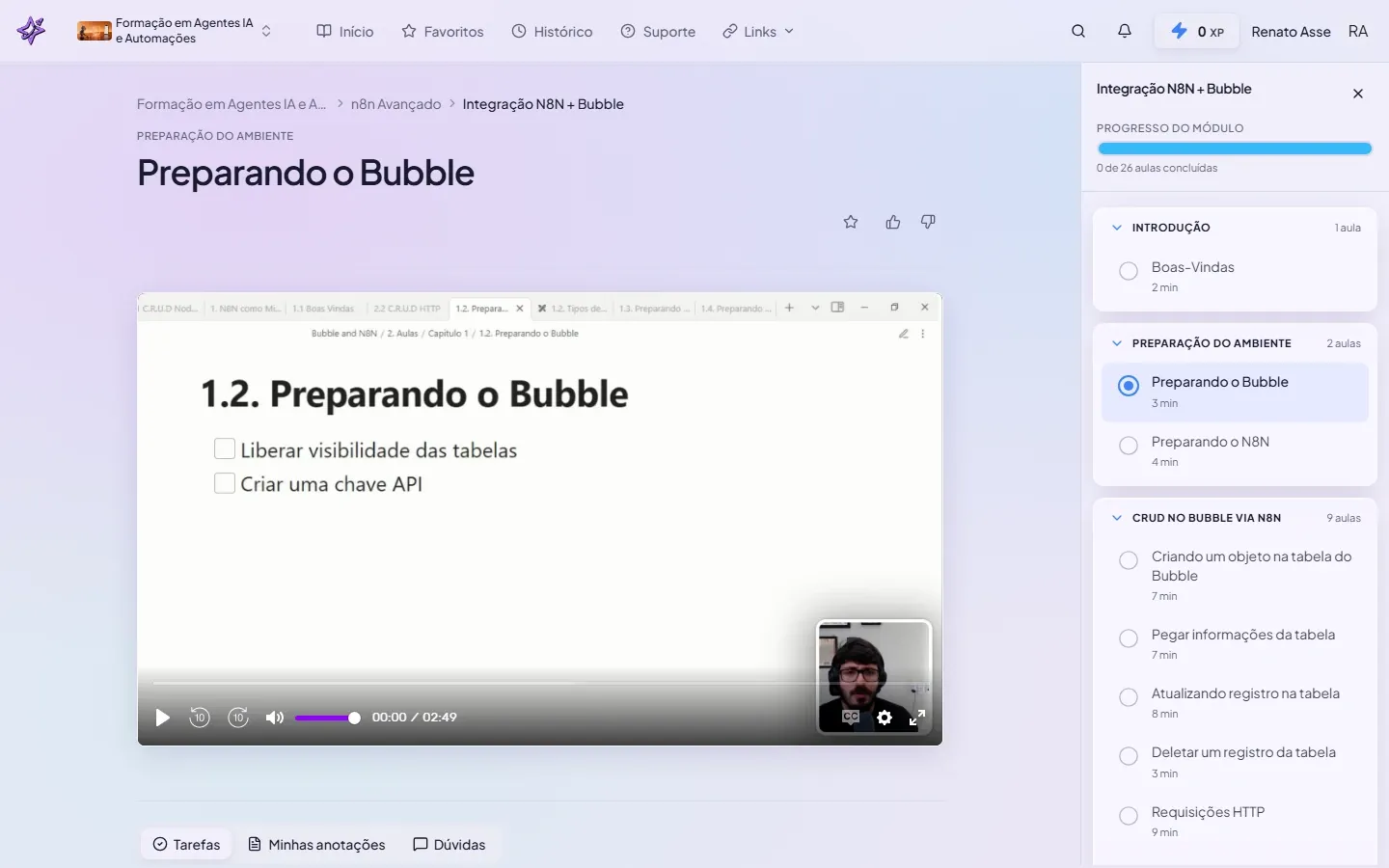The width and height of the screenshot is (1389, 868).
Task: Click presenter webcam thumbnail
Action: click(x=874, y=677)
